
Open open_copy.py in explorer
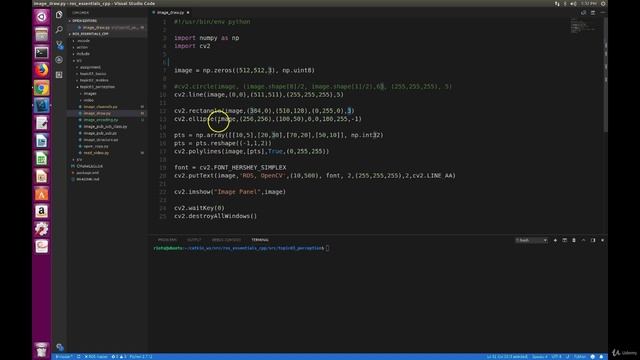click(96, 146)
